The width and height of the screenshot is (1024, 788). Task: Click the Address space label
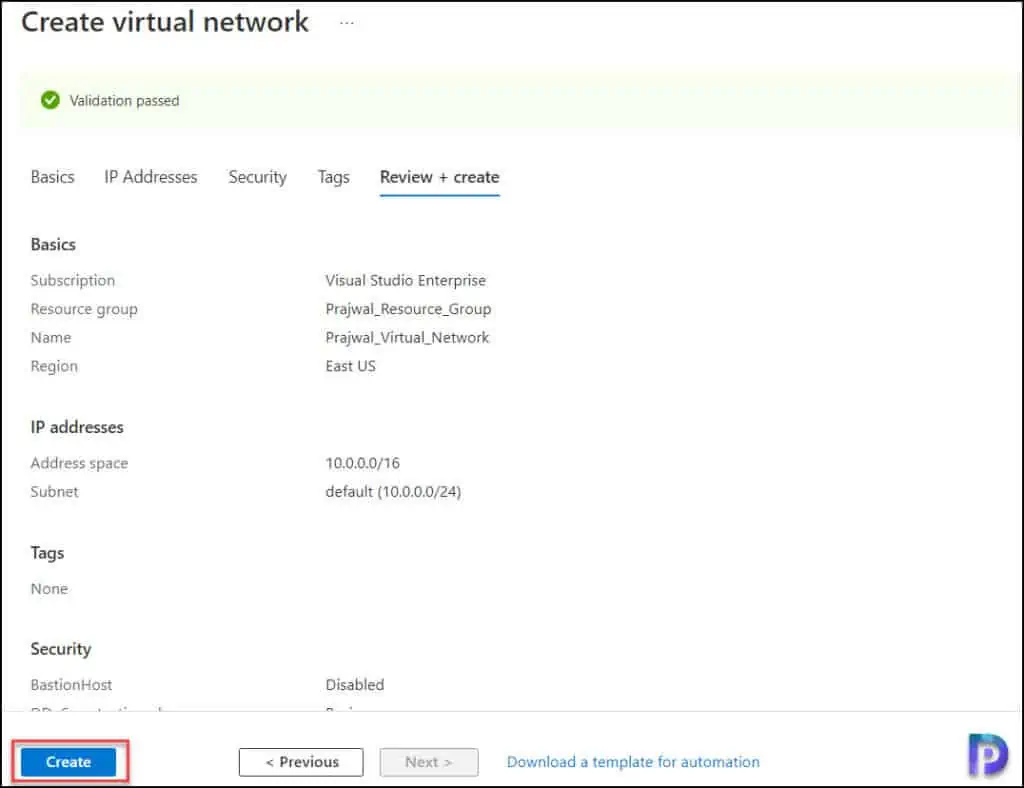click(79, 463)
